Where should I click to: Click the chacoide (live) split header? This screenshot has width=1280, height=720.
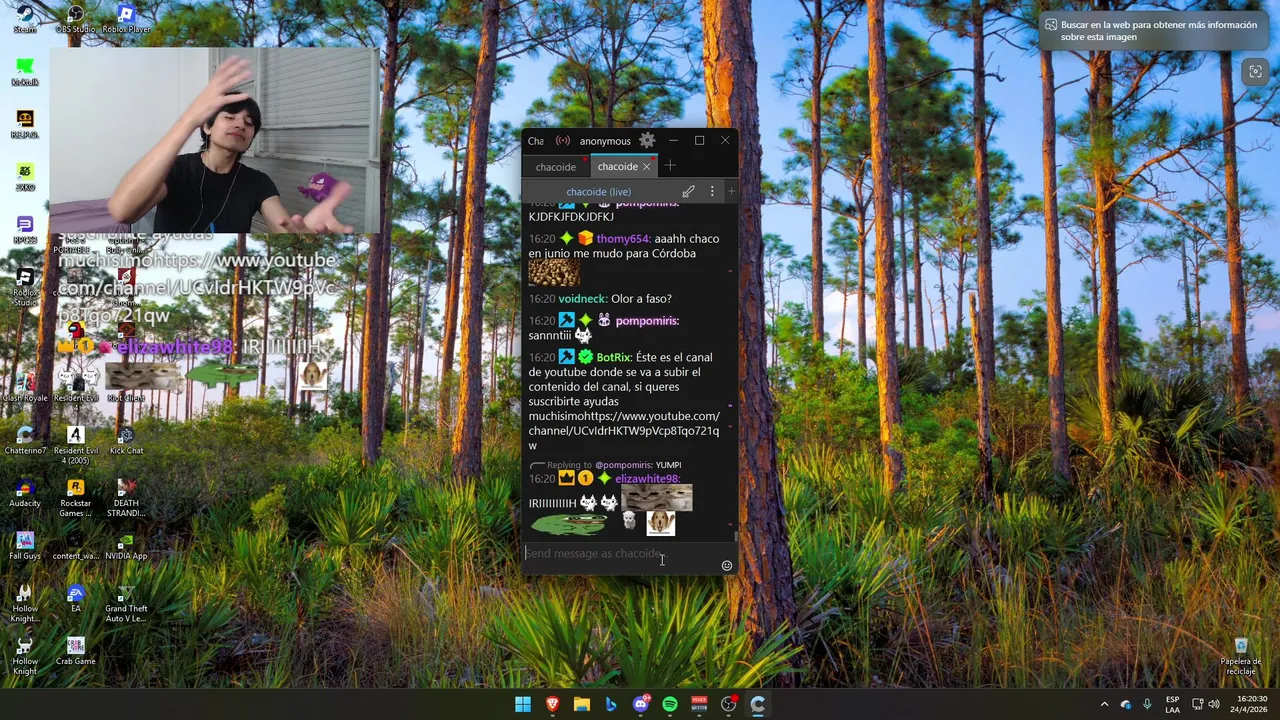point(598,192)
